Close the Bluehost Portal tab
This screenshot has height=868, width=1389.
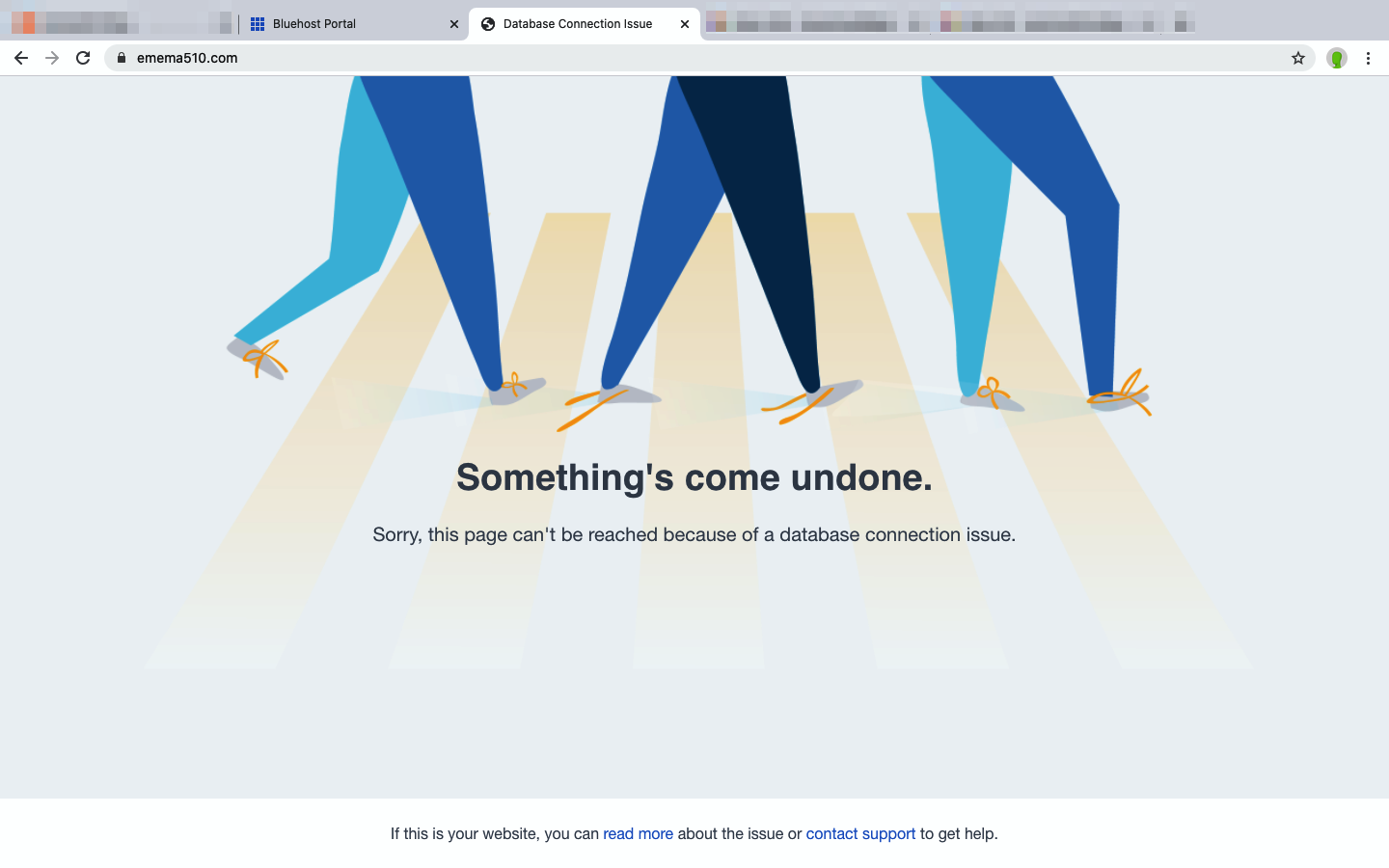[454, 24]
